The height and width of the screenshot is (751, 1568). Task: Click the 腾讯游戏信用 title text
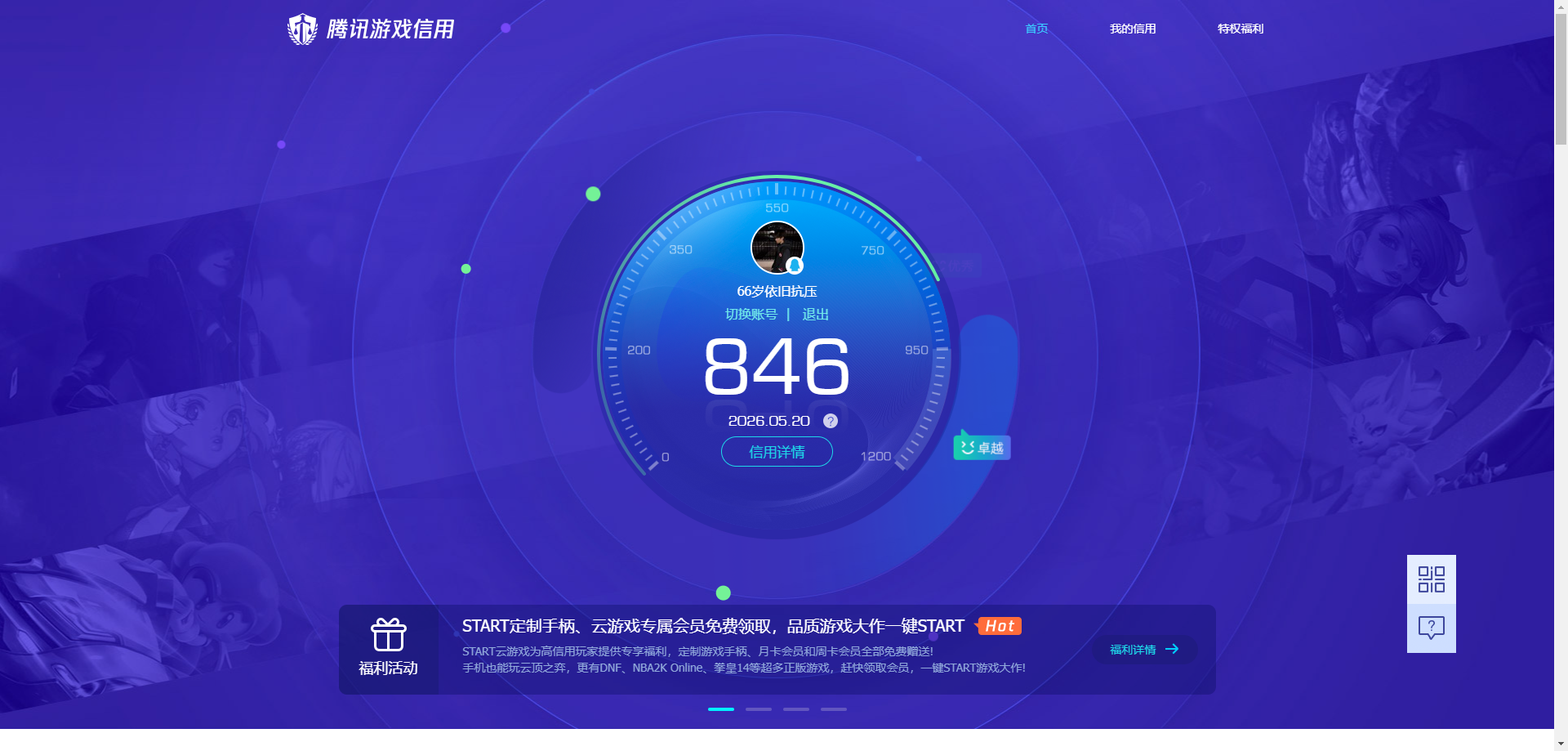(x=390, y=29)
